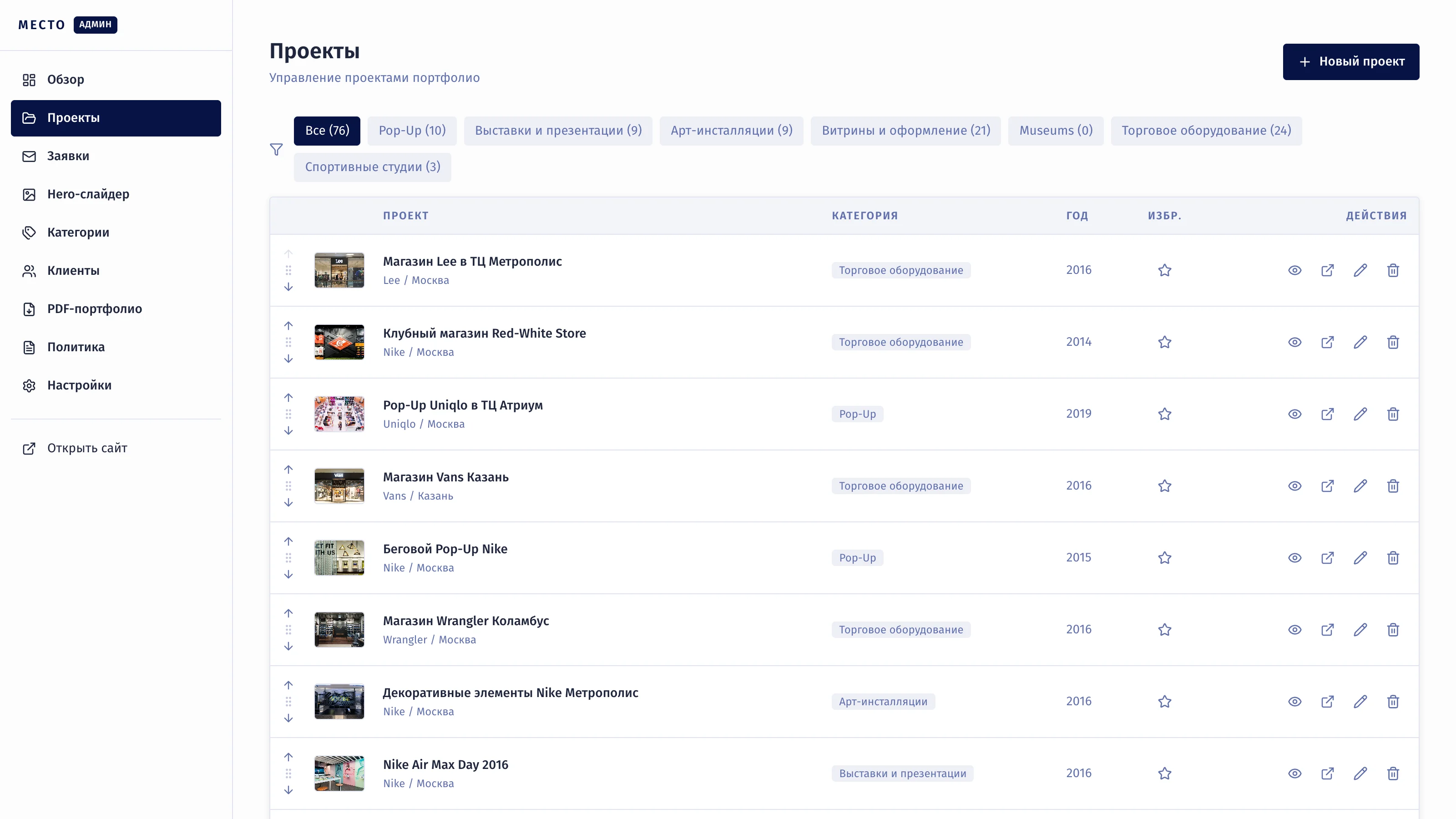Select the Все (76) filter tab
1456x819 pixels.
(327, 131)
